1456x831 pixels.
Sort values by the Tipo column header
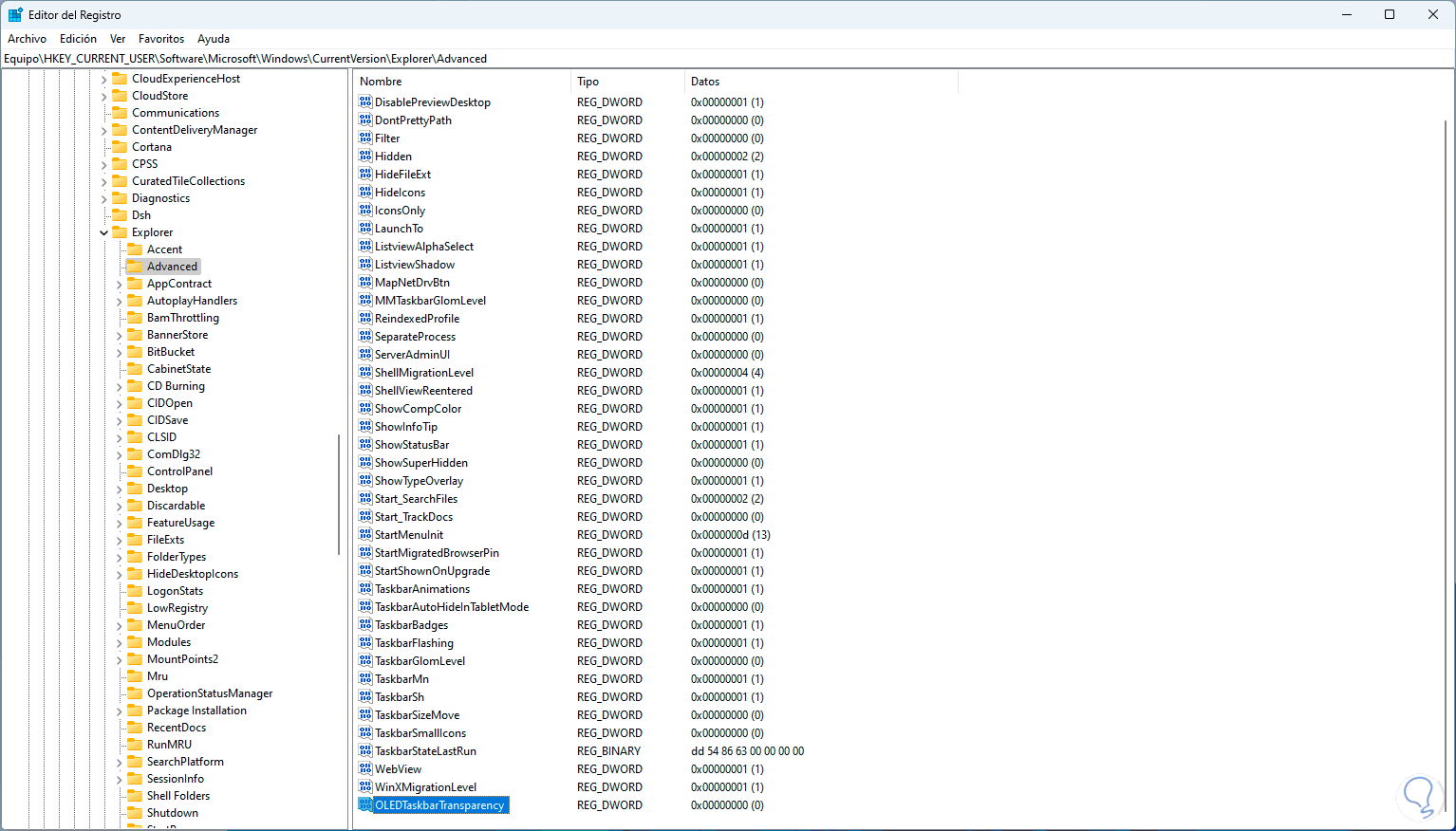[627, 82]
